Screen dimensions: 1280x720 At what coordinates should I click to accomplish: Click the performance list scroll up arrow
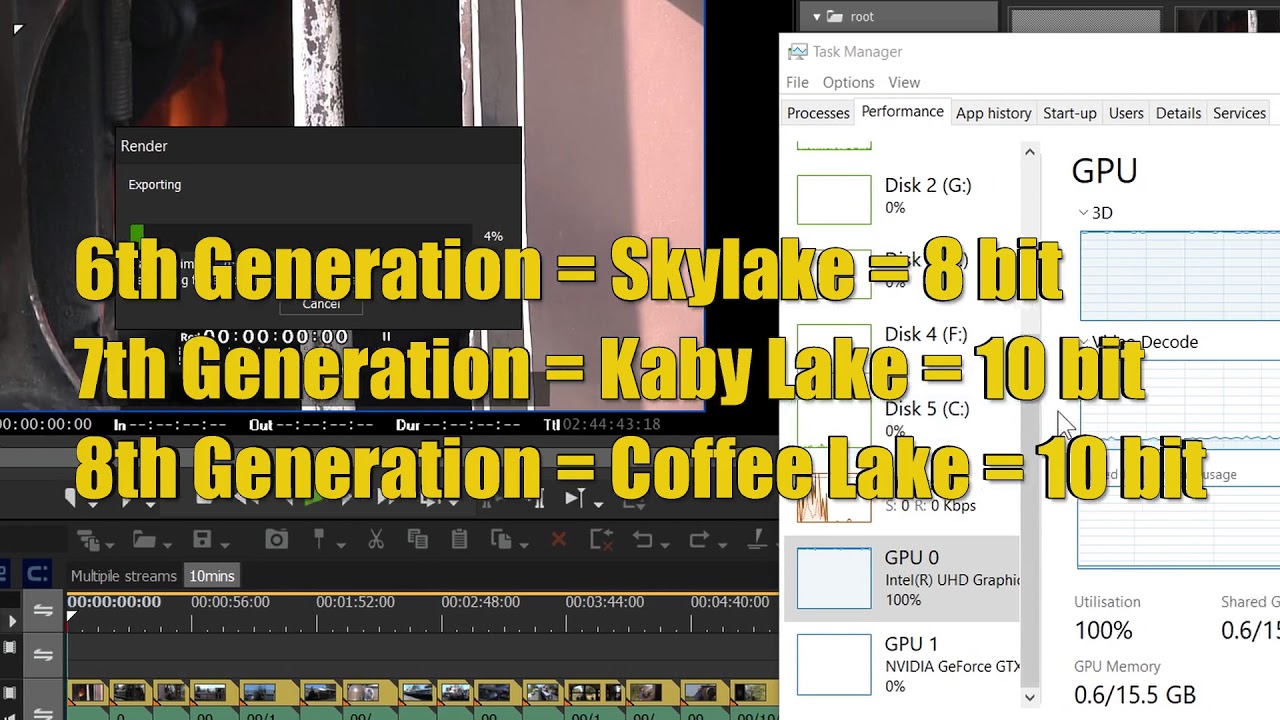(1029, 152)
